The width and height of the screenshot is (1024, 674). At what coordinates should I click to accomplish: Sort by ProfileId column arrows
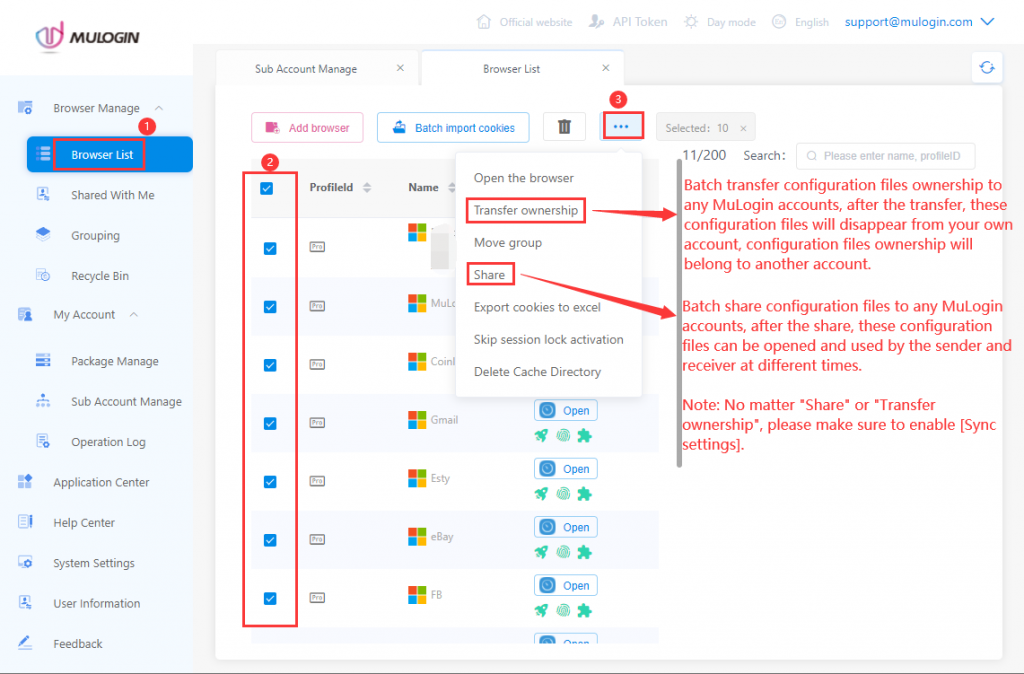(367, 187)
